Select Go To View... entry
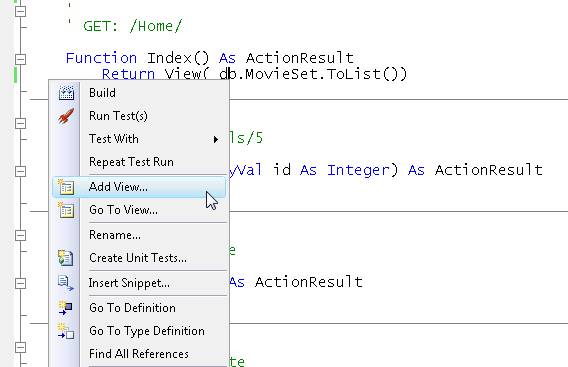 [x=139, y=210]
